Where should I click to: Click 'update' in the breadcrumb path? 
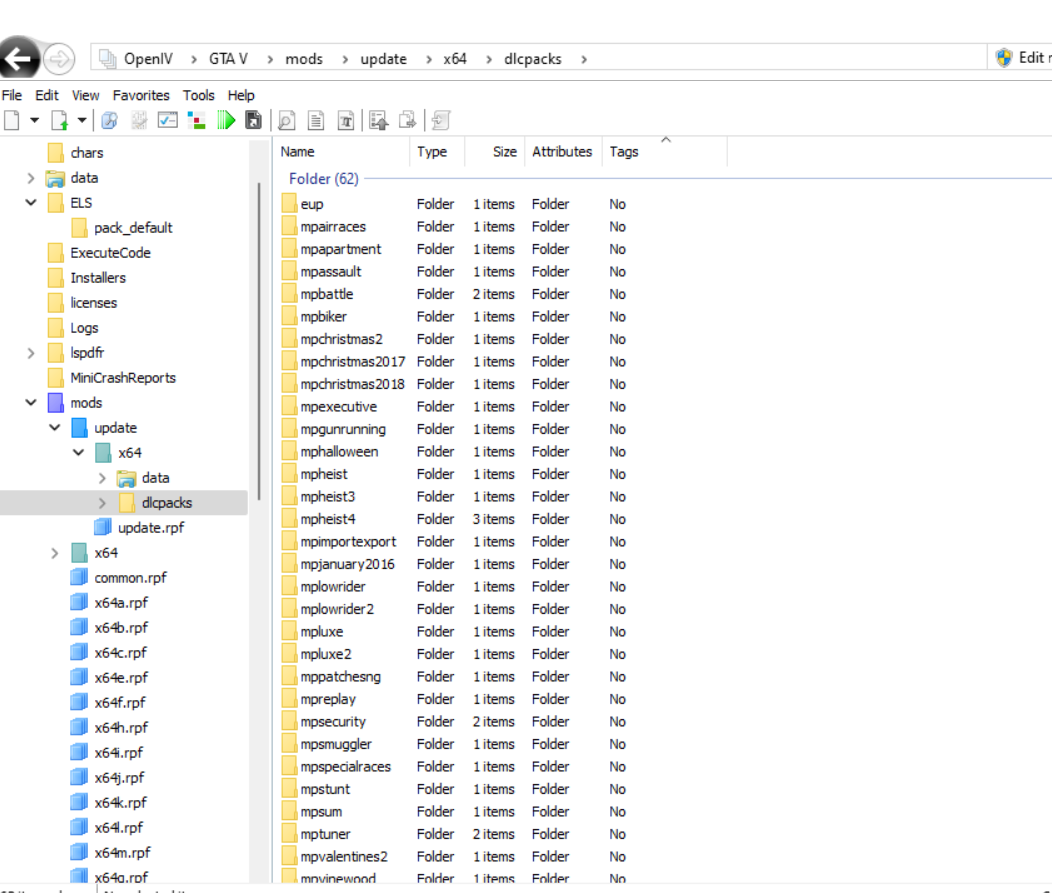tap(383, 59)
